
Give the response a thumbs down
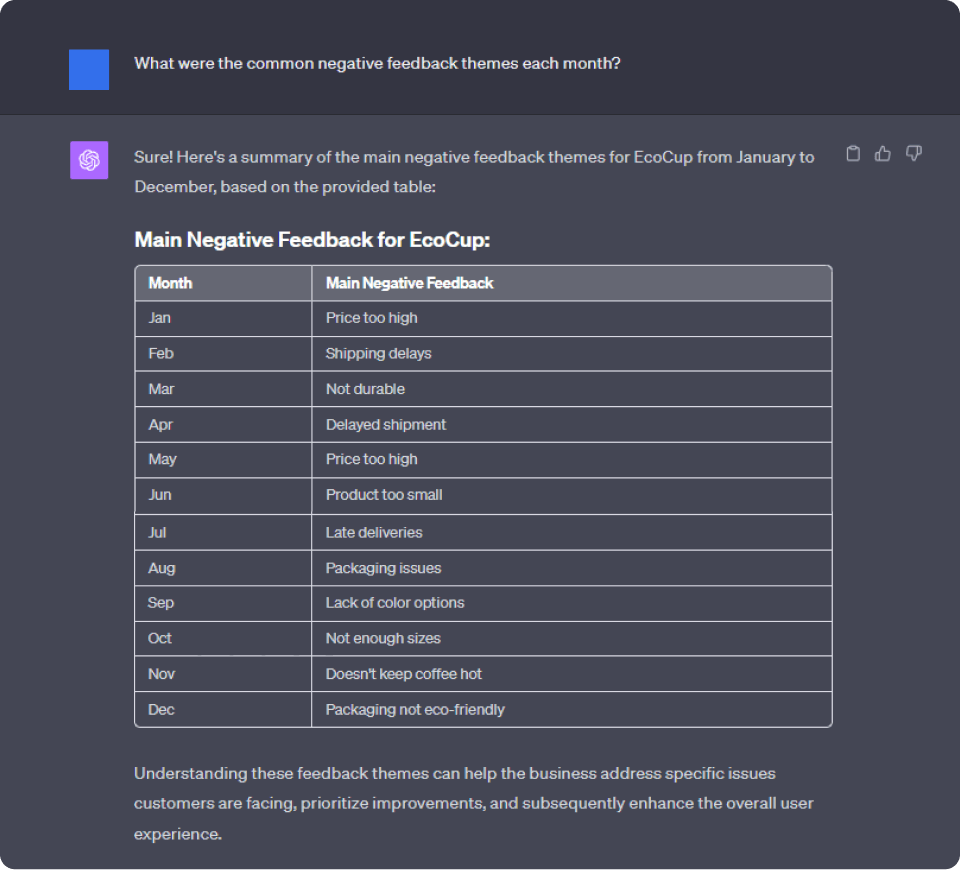pos(913,153)
